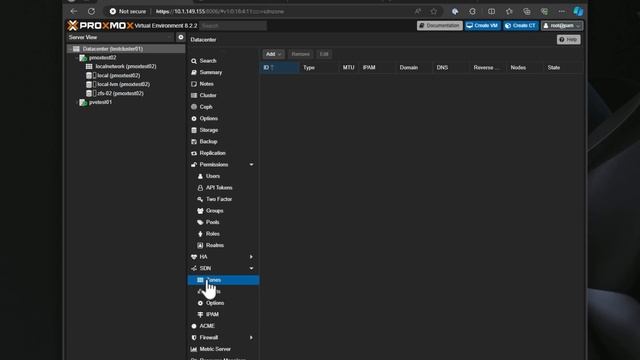Open the Server View dropdown
Screen dimensions: 640x360
pos(120,37)
